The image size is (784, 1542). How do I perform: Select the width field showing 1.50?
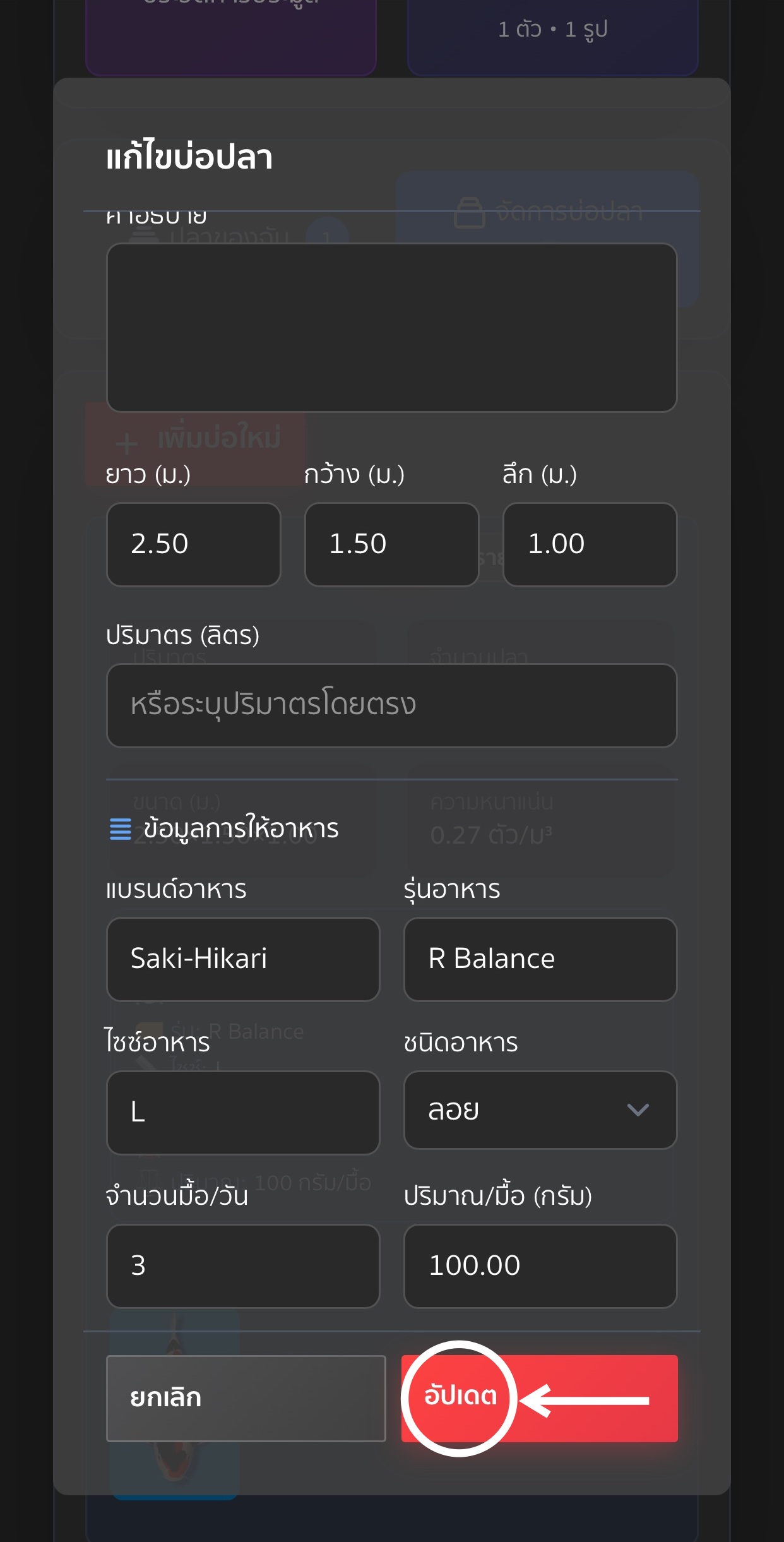[391, 544]
